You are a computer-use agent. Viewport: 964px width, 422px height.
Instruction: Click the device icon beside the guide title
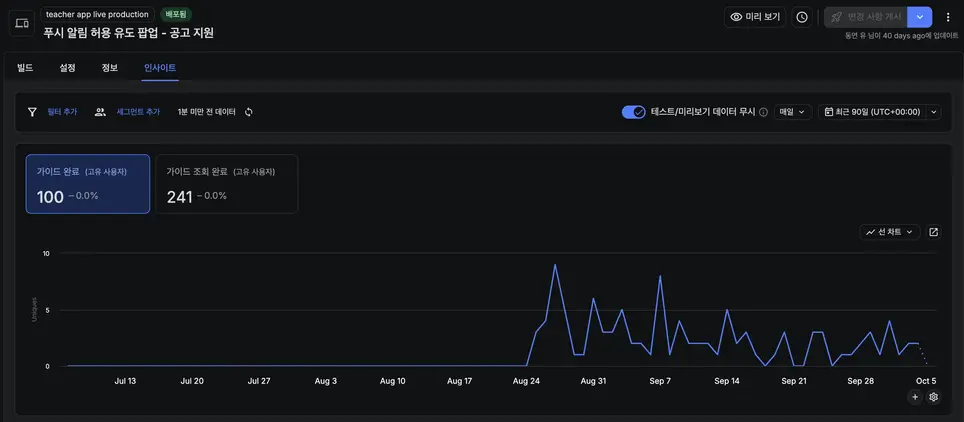coord(22,23)
